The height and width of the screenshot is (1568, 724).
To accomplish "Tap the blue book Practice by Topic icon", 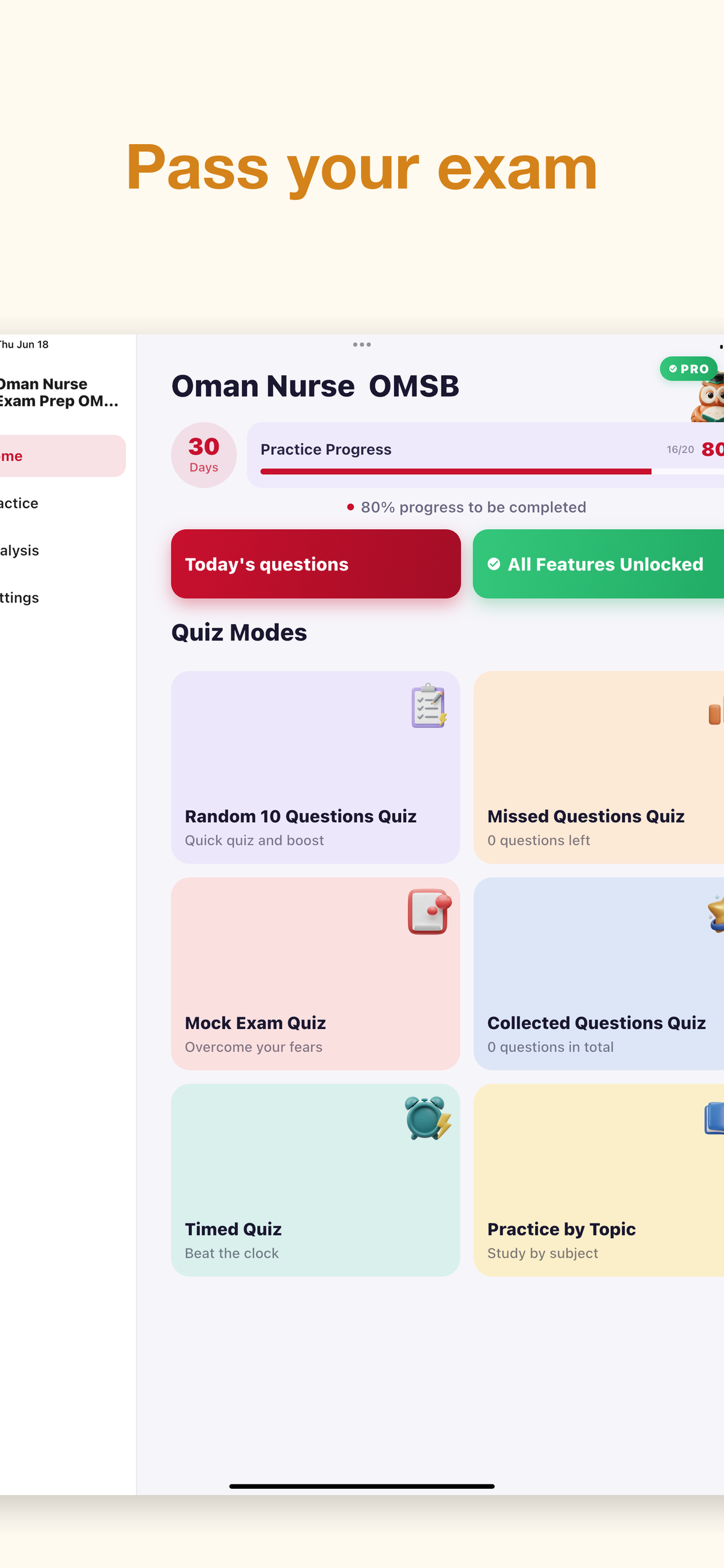I will [x=714, y=1119].
